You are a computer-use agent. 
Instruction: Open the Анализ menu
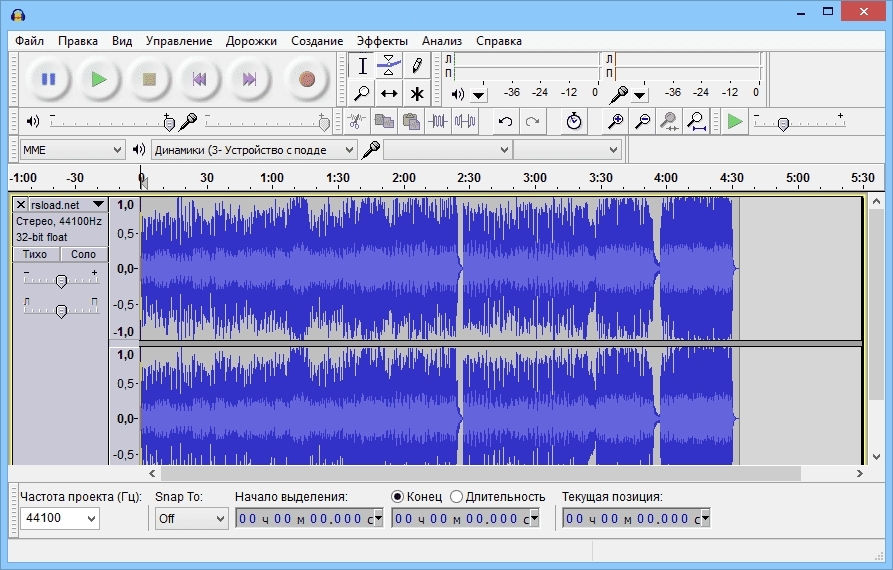[x=442, y=41]
